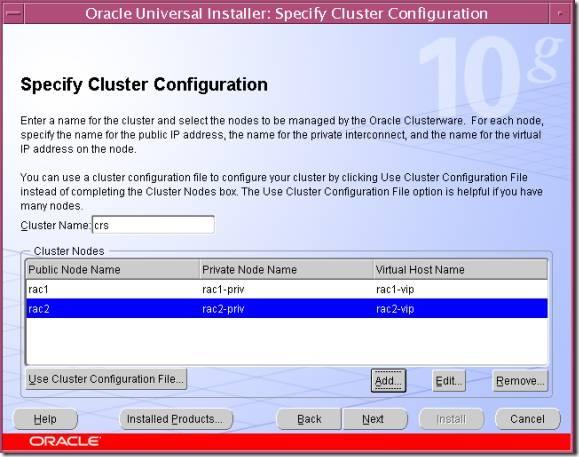Click the title bar right corner button
Viewport: 579px width, 457px height.
560,13
